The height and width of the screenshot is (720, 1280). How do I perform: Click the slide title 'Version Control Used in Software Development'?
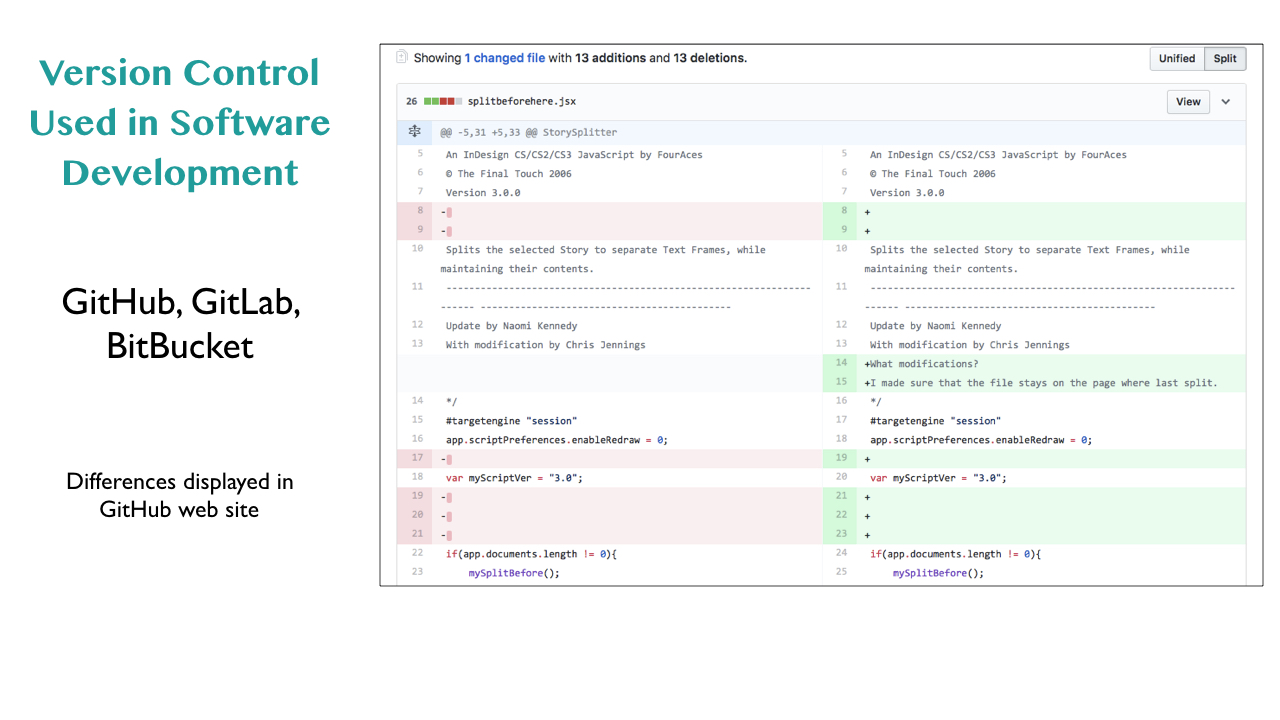pyautogui.click(x=180, y=123)
